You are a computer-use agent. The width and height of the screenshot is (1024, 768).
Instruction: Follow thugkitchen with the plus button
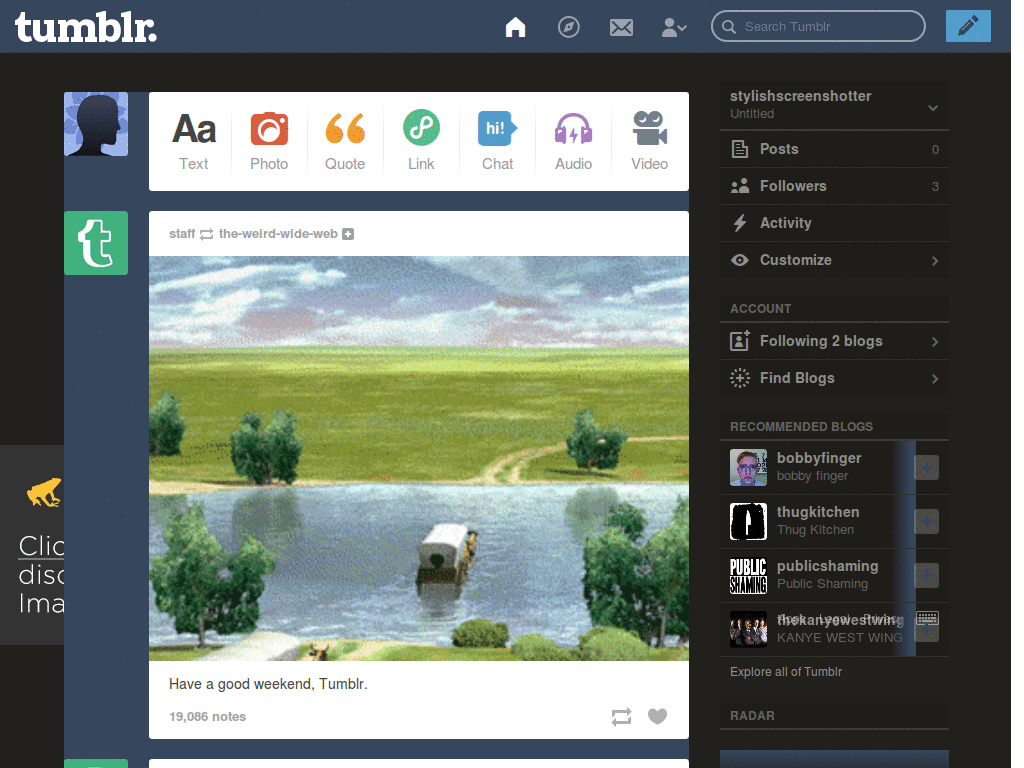pyautogui.click(x=927, y=521)
